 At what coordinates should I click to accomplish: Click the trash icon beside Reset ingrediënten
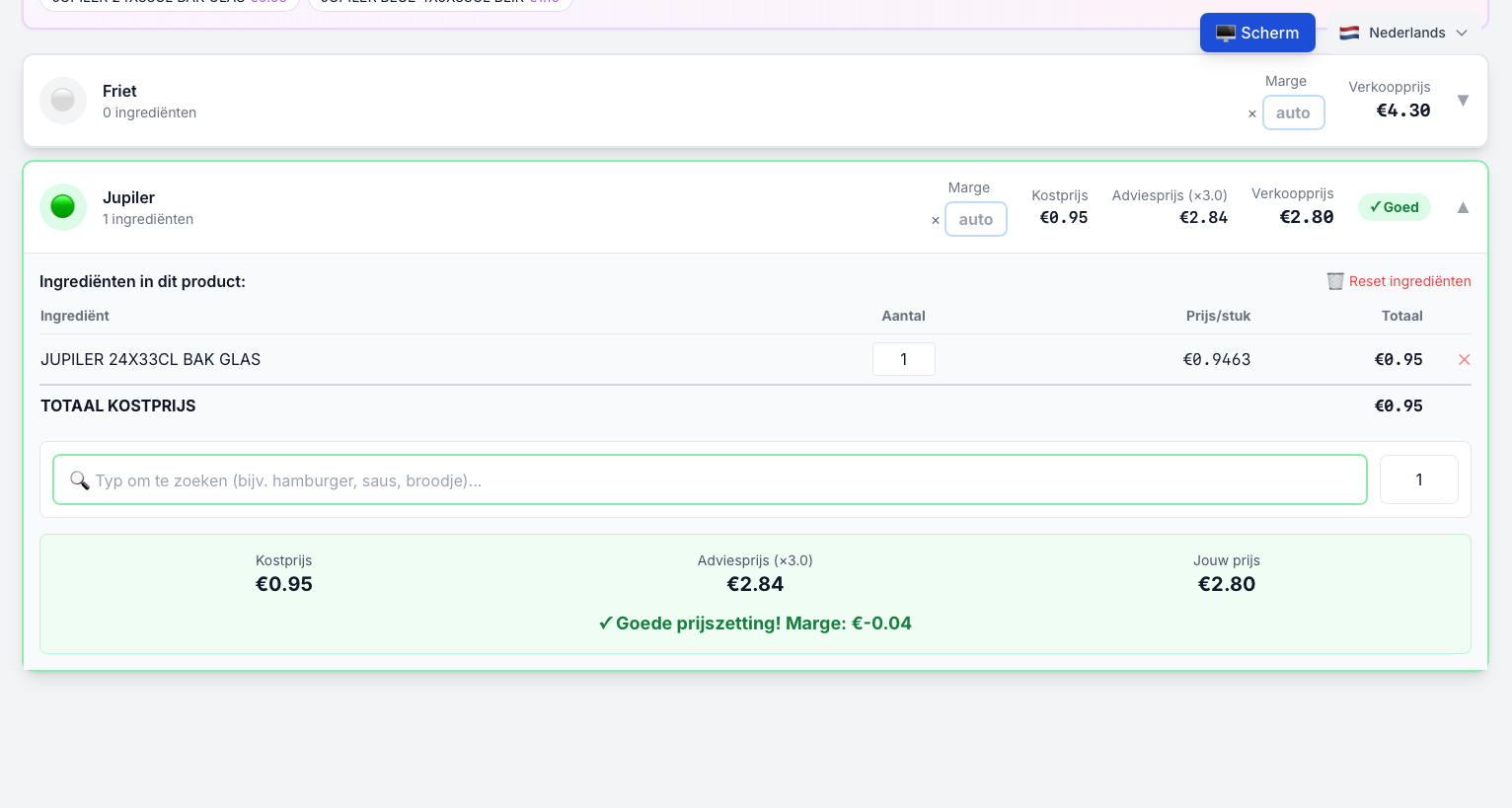tap(1334, 281)
